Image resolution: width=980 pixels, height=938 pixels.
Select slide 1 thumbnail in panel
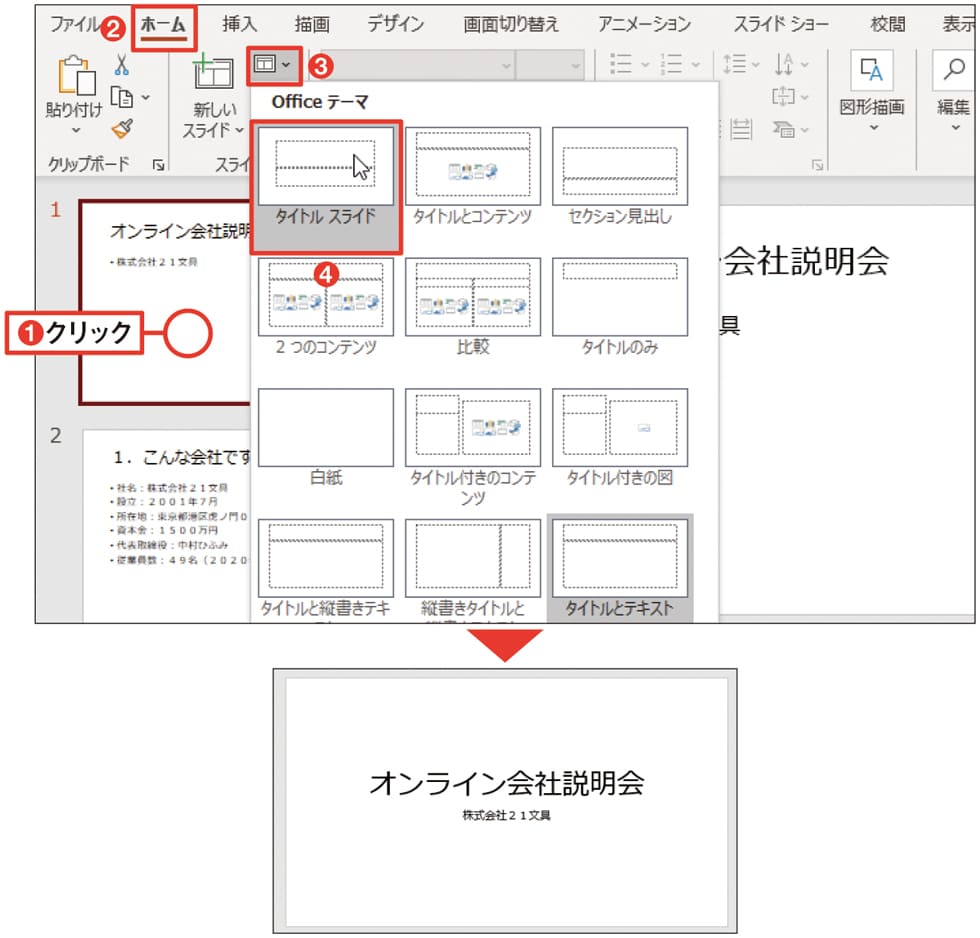(165, 302)
